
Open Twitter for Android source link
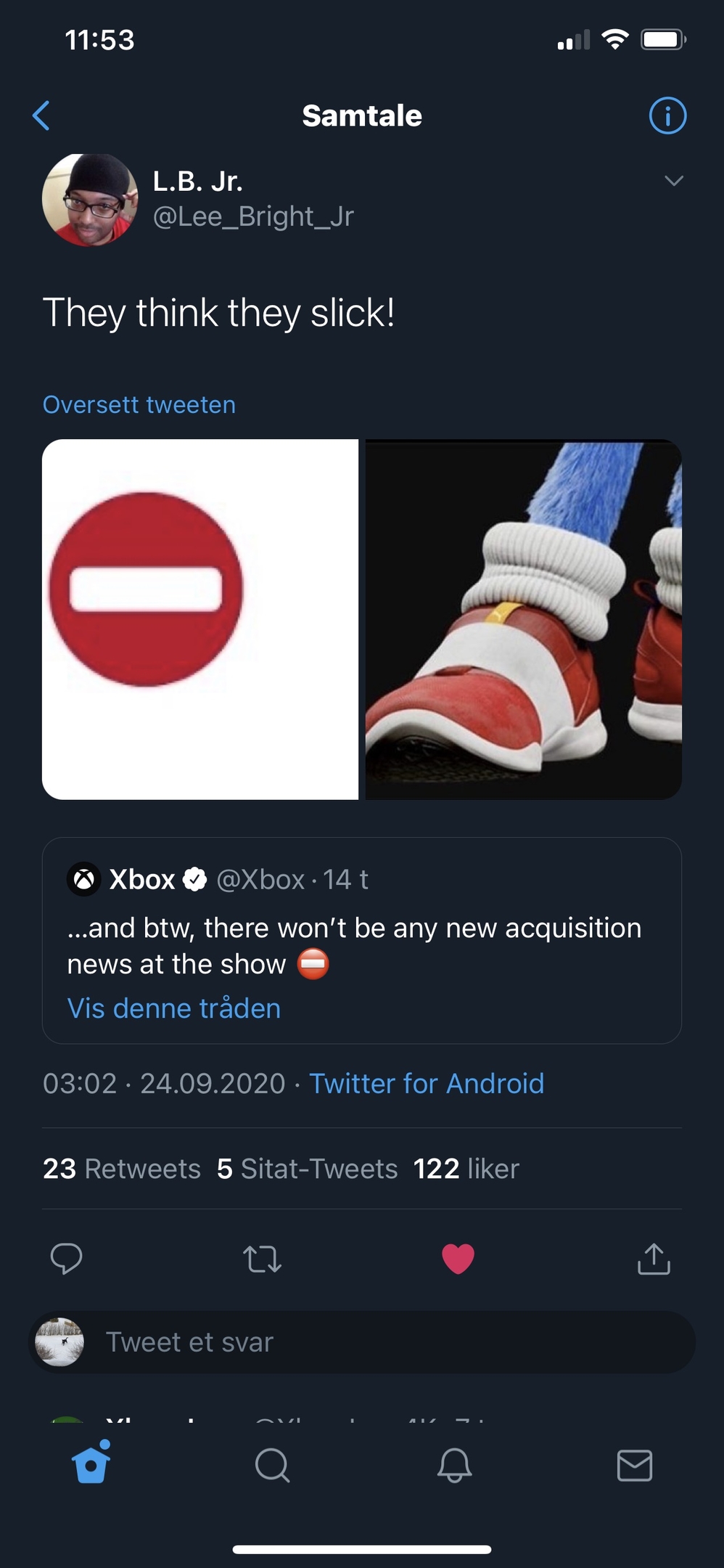coord(427,1083)
